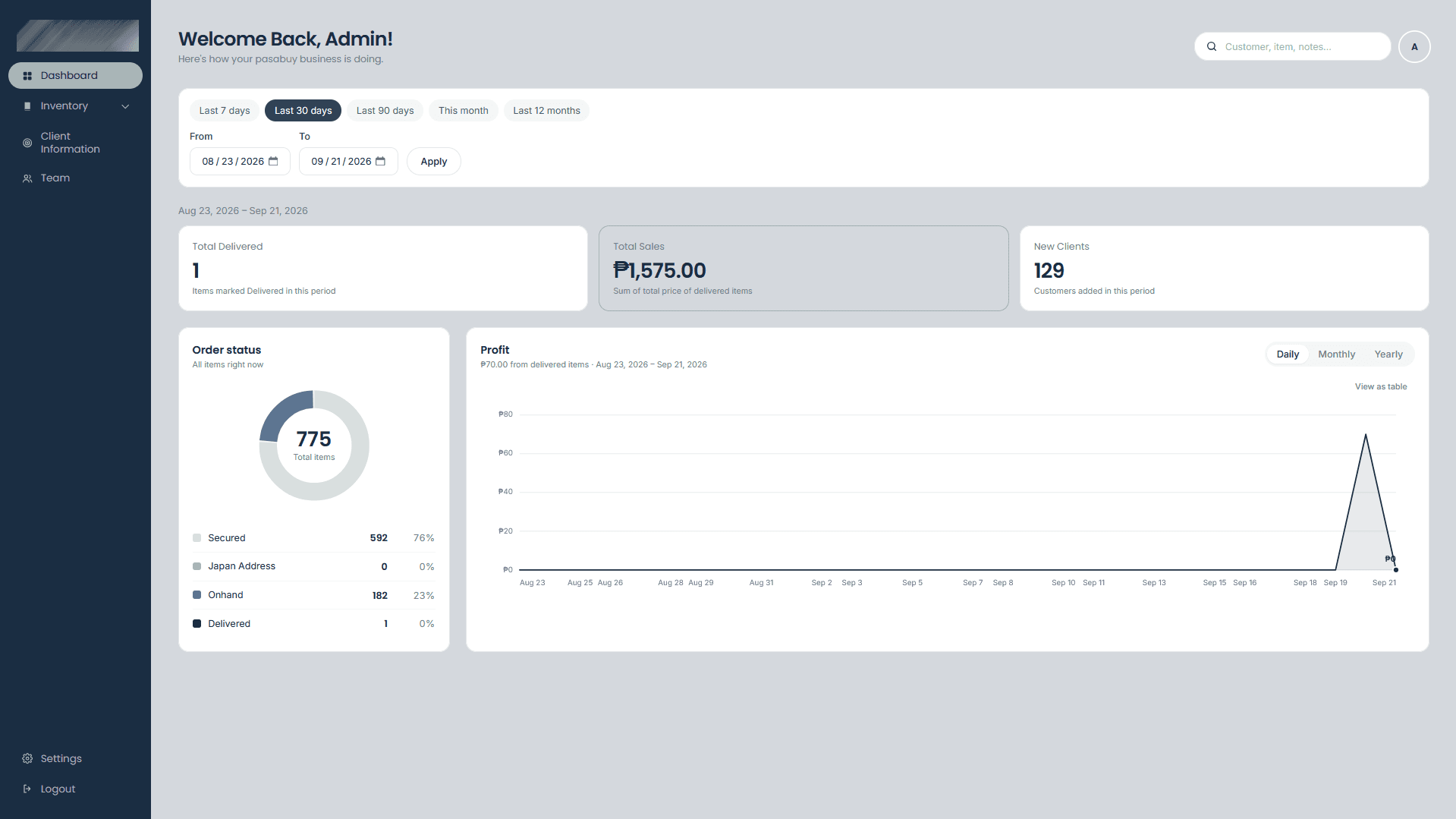Select the Last 90 days filter
Viewport: 1456px width, 819px height.
(x=385, y=111)
